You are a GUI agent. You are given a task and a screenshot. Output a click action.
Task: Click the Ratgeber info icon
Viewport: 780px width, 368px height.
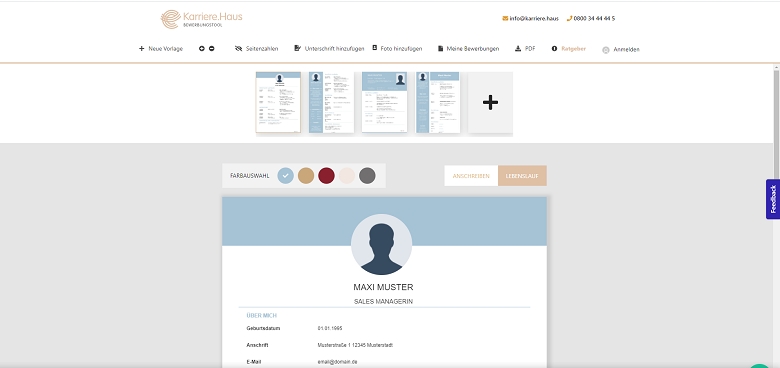554,49
